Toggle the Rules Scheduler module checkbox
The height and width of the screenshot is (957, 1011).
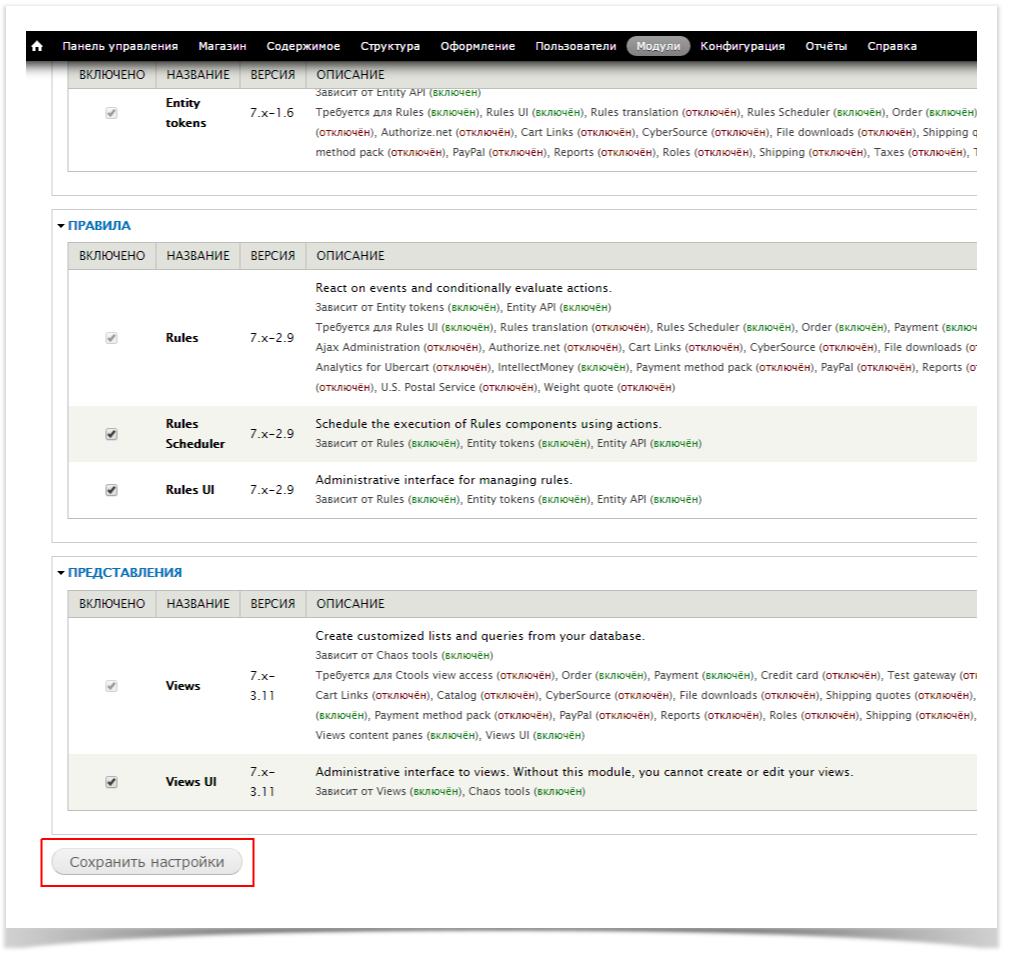(111, 434)
